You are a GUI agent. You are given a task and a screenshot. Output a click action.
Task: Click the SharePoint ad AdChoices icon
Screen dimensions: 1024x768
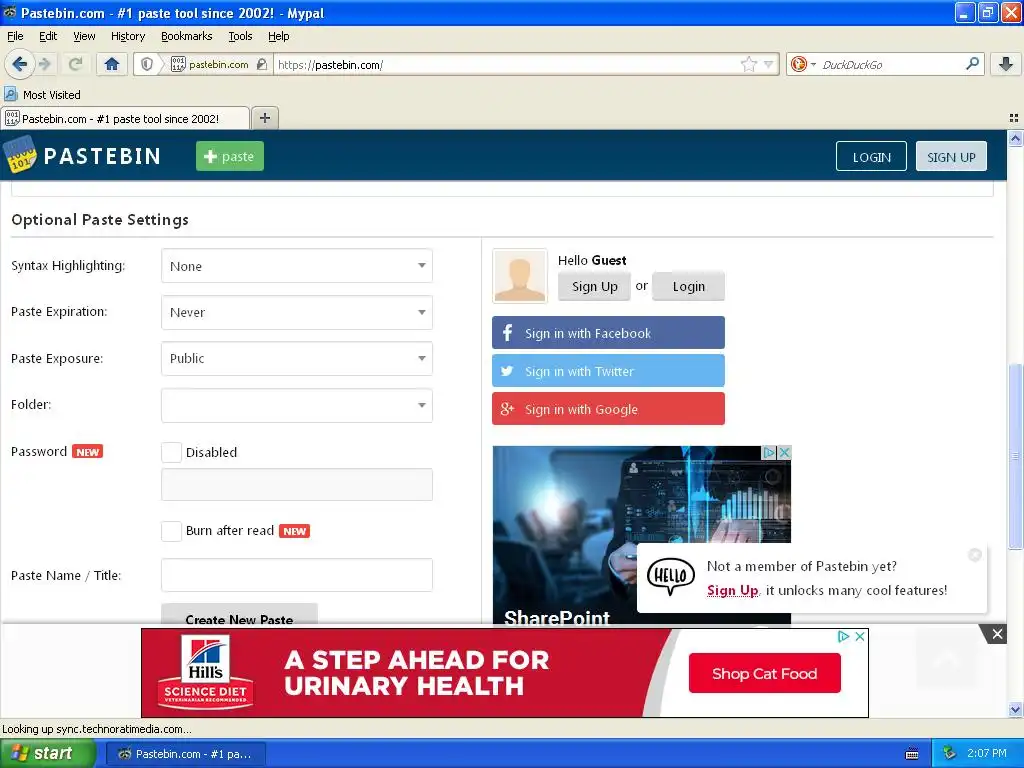(x=769, y=452)
